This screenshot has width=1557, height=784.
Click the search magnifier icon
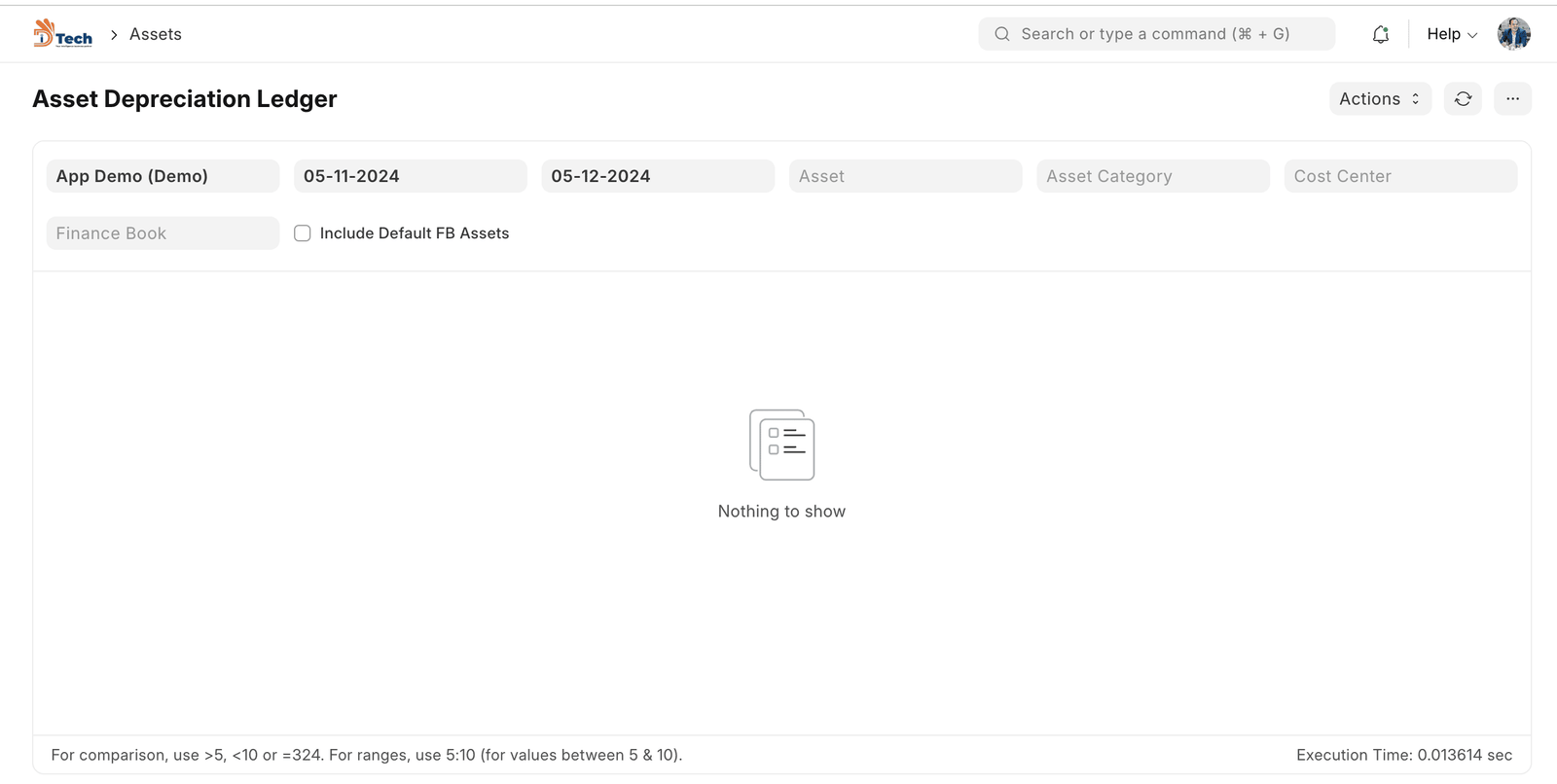[x=1001, y=34]
